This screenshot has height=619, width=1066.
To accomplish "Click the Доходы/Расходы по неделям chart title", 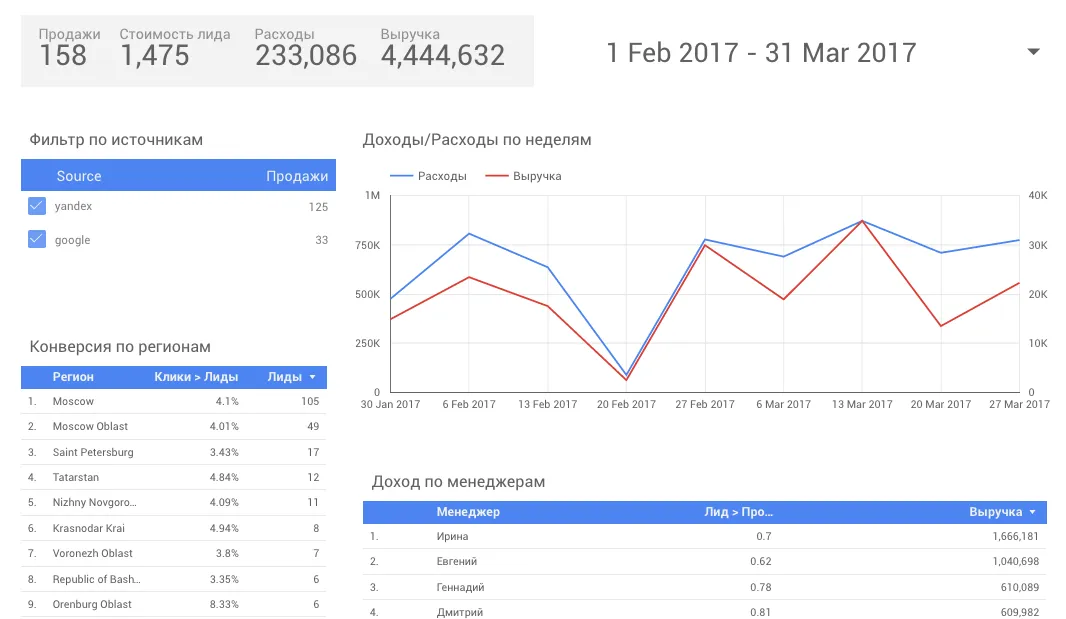I will 477,140.
